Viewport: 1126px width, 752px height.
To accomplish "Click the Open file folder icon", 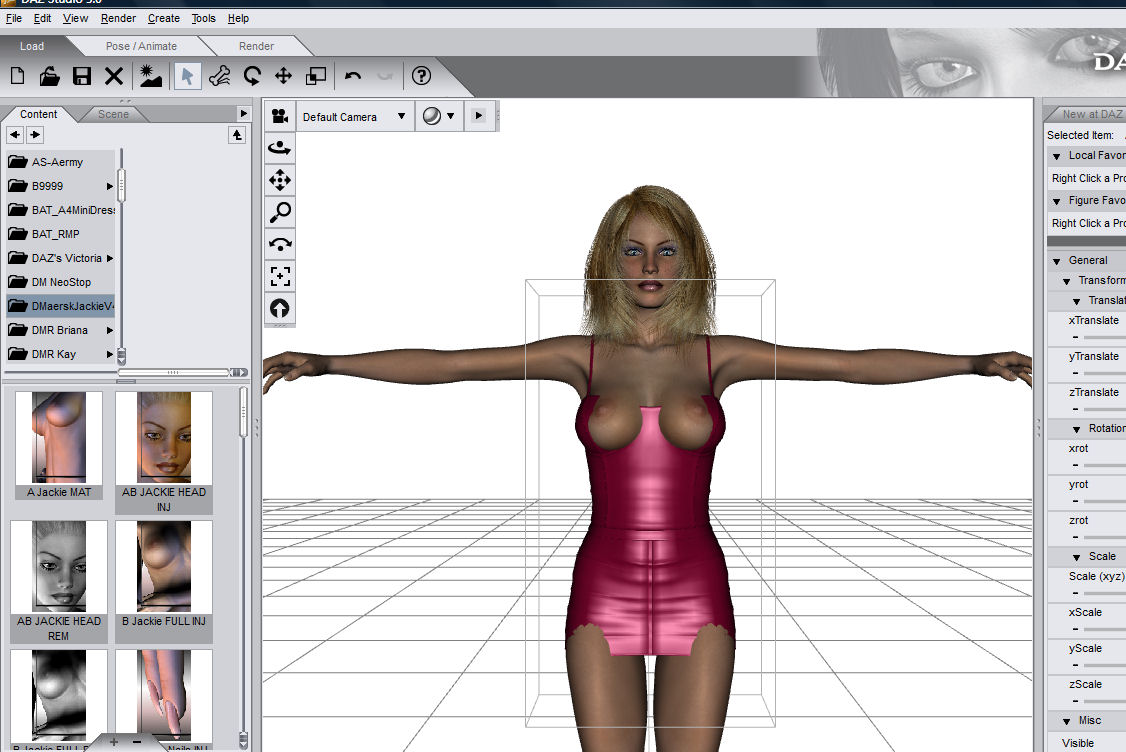I will tap(49, 76).
